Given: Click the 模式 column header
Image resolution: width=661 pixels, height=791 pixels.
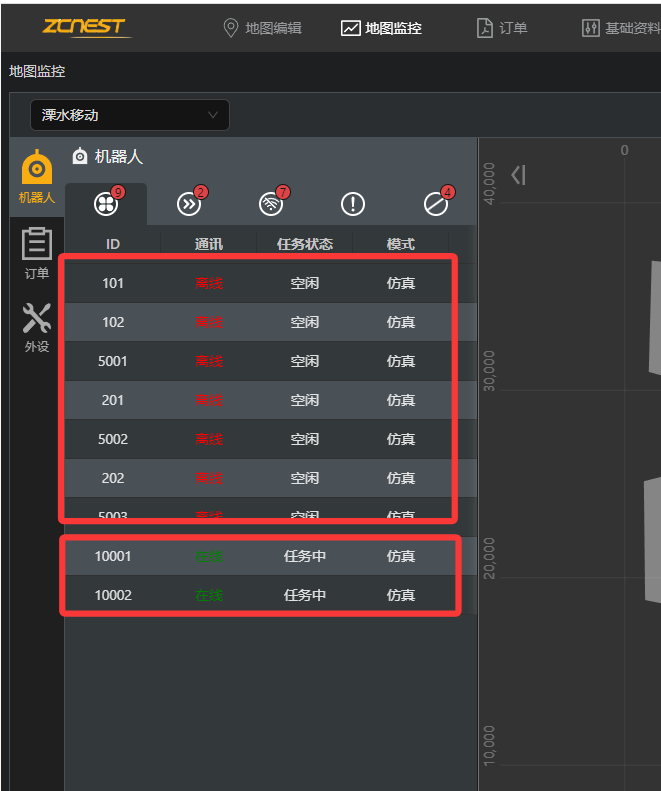Looking at the screenshot, I should 401,244.
